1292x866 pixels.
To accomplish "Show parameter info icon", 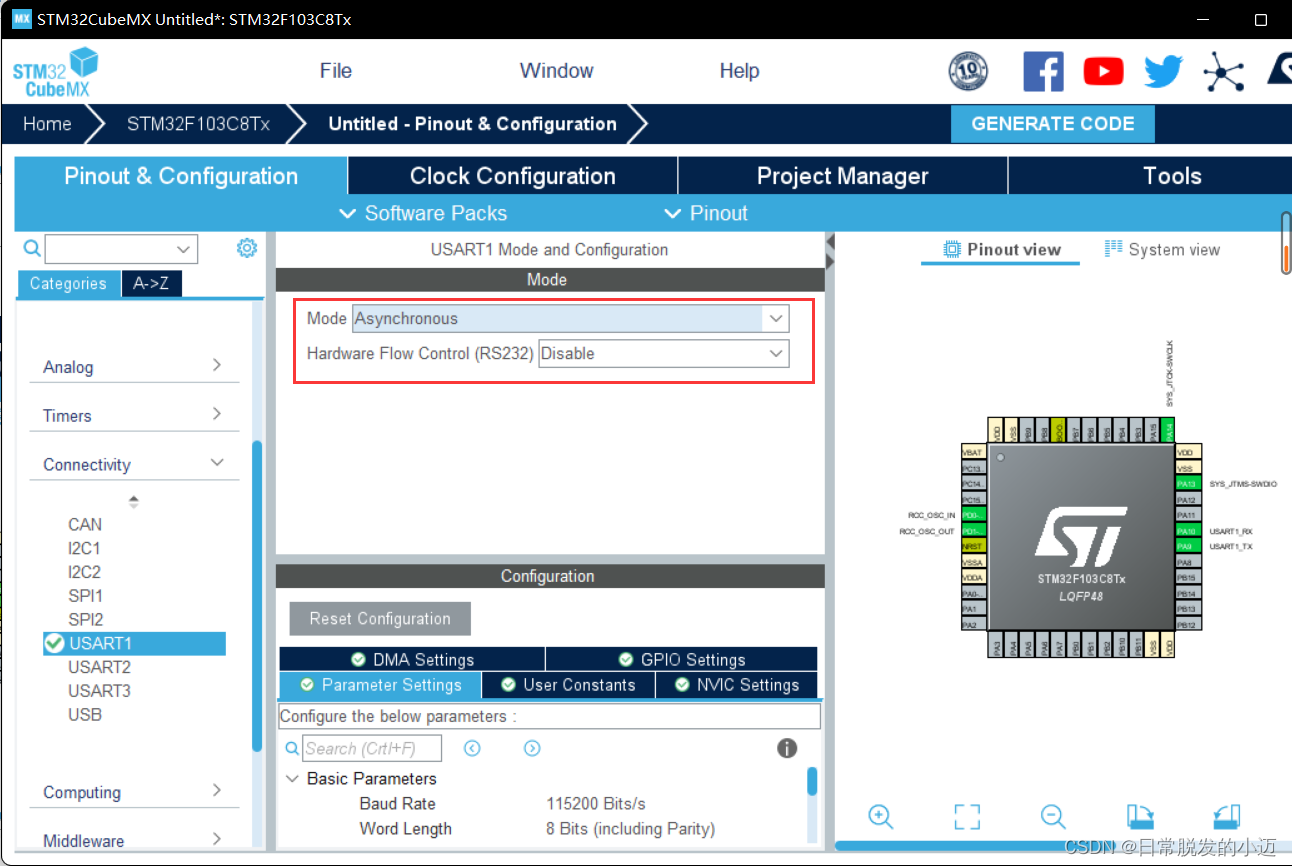I will tap(787, 748).
